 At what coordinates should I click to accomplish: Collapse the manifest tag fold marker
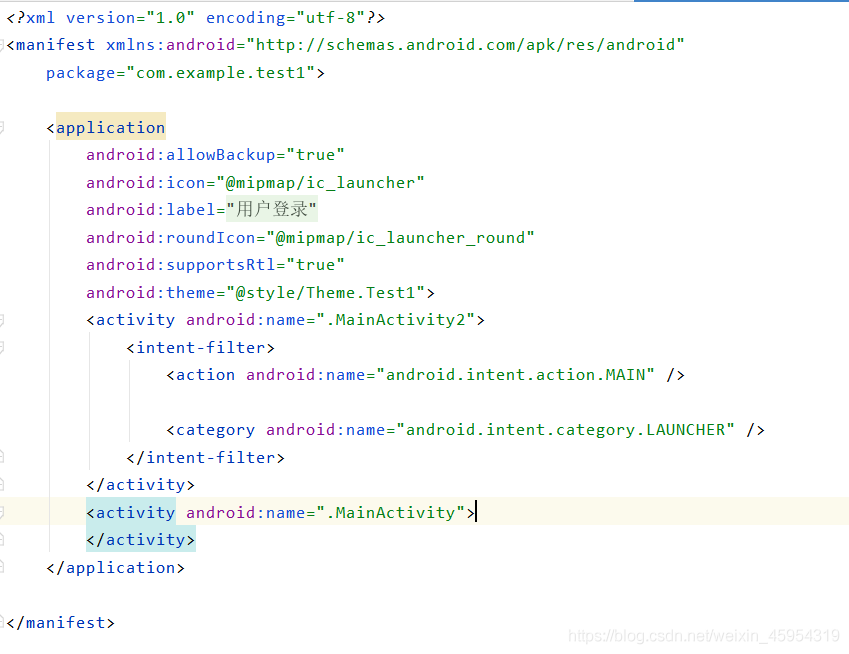2,45
